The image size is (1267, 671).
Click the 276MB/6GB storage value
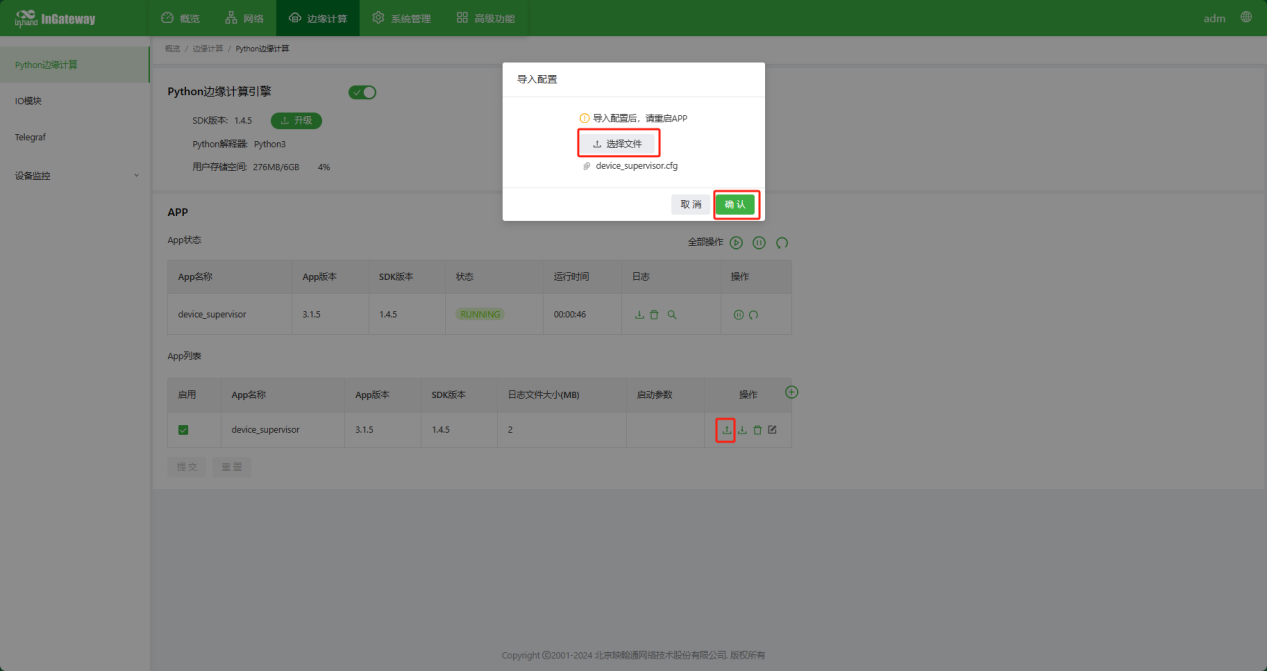[x=276, y=167]
